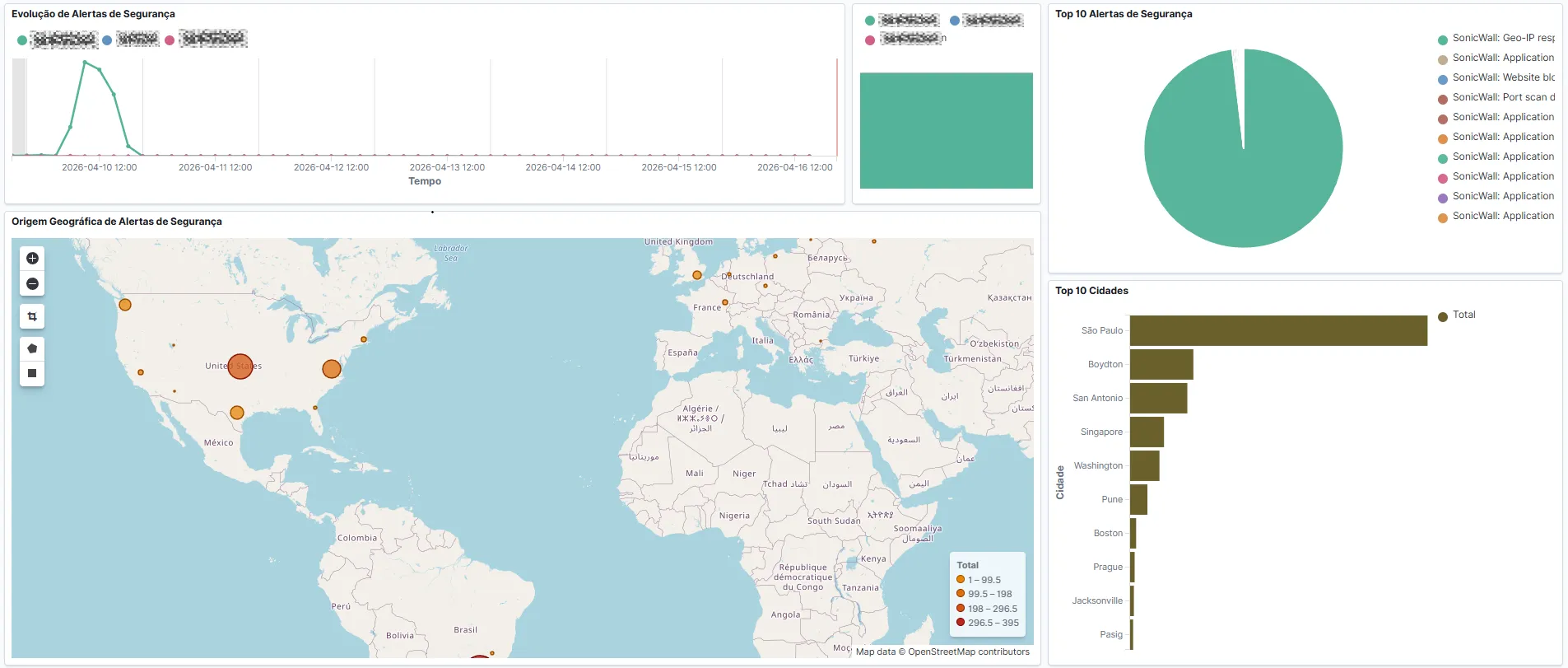Image resolution: width=1568 pixels, height=668 pixels.
Task: Click the 'Jacksonville' city label
Action: pos(1097,600)
